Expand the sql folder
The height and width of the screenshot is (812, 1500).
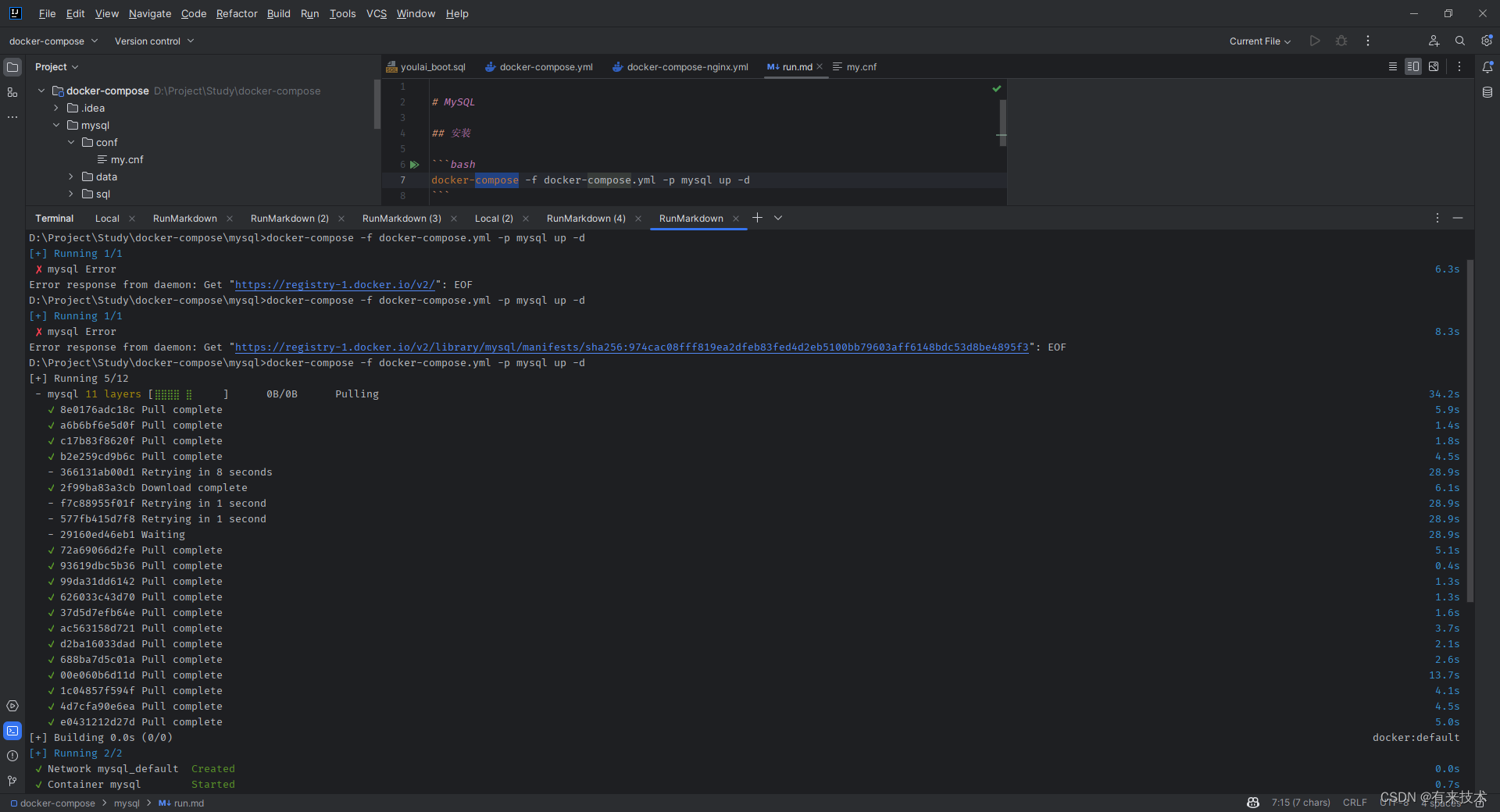point(71,194)
